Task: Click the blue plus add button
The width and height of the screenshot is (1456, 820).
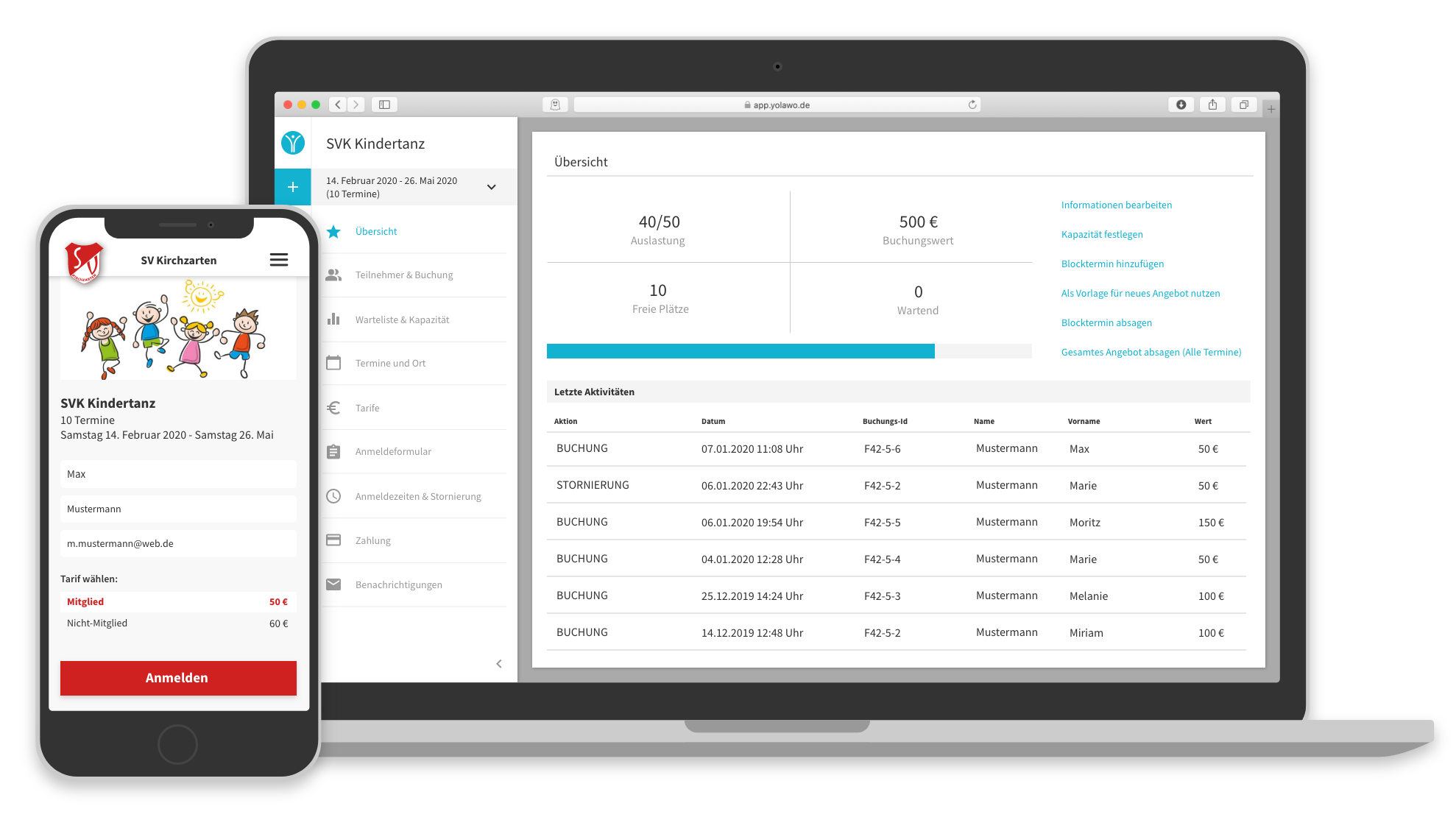Action: point(293,187)
